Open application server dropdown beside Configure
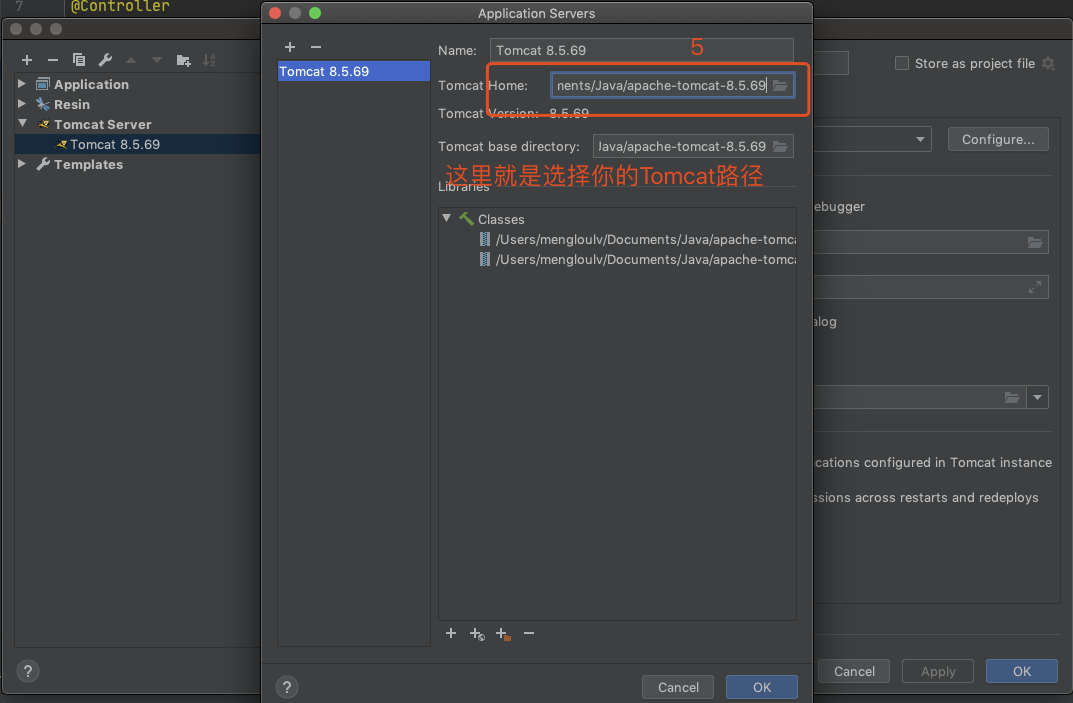The width and height of the screenshot is (1073, 703). 920,140
